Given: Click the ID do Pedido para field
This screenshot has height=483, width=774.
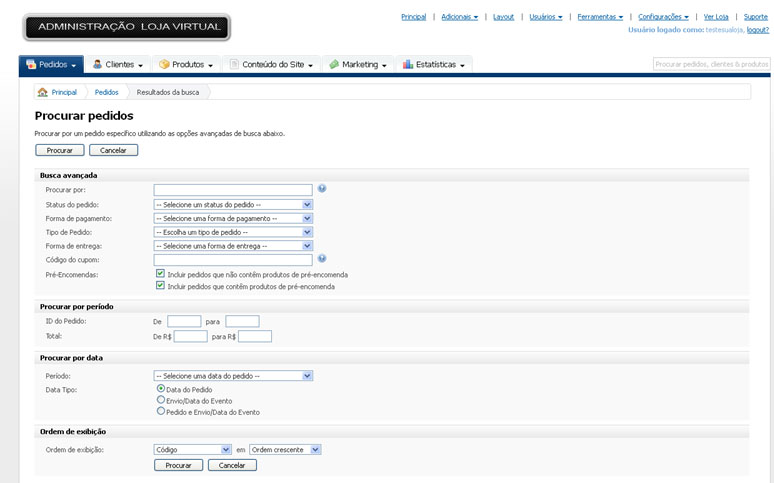Looking at the screenshot, I should tap(242, 321).
